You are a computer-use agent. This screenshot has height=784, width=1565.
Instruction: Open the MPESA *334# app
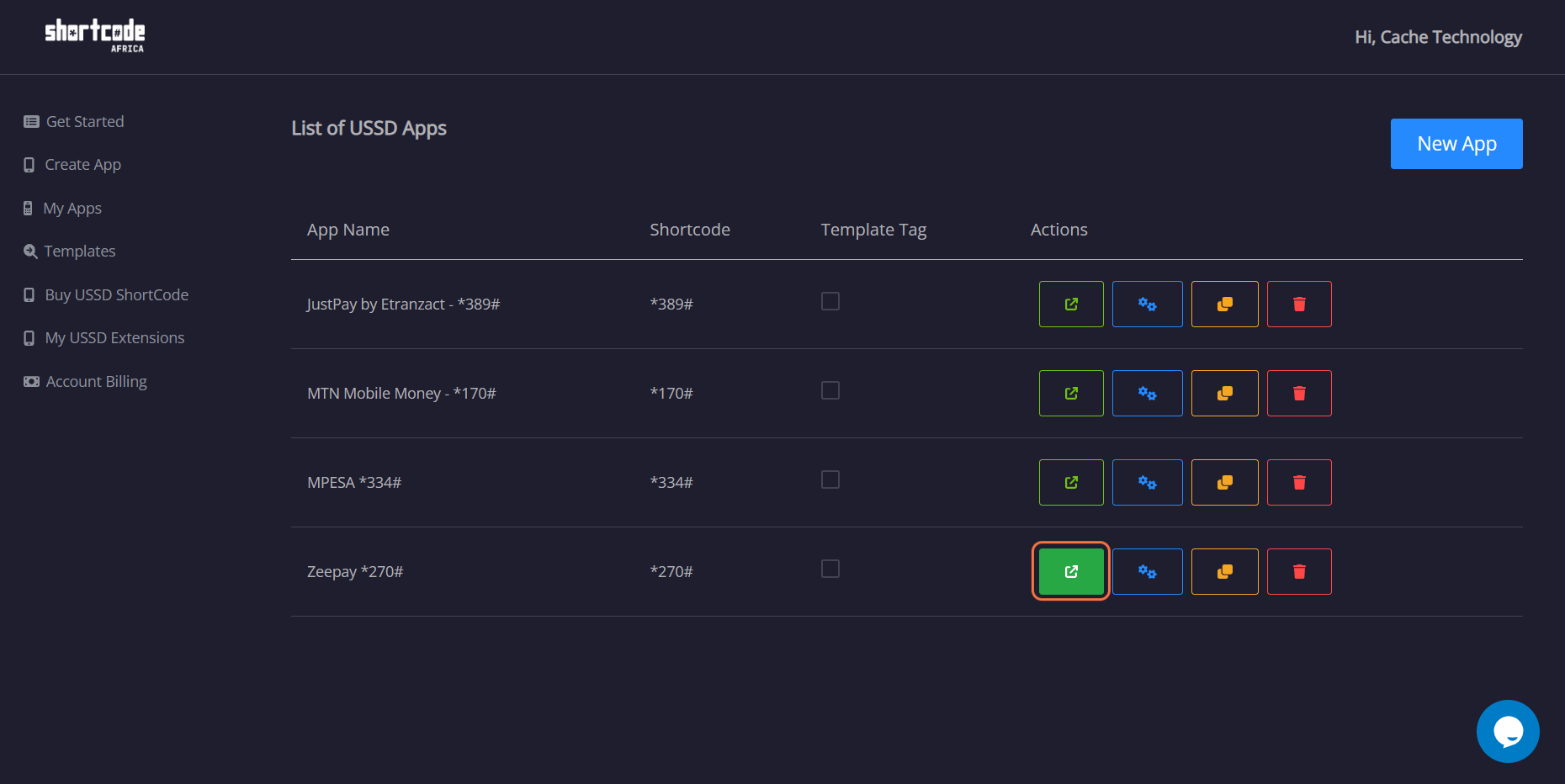(x=1071, y=482)
